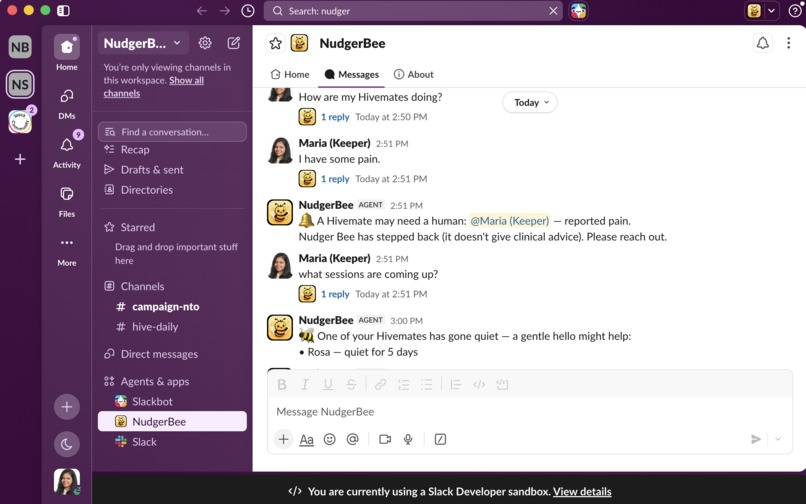Clear the search with the X icon
This screenshot has width=806, height=504.
(x=553, y=11)
